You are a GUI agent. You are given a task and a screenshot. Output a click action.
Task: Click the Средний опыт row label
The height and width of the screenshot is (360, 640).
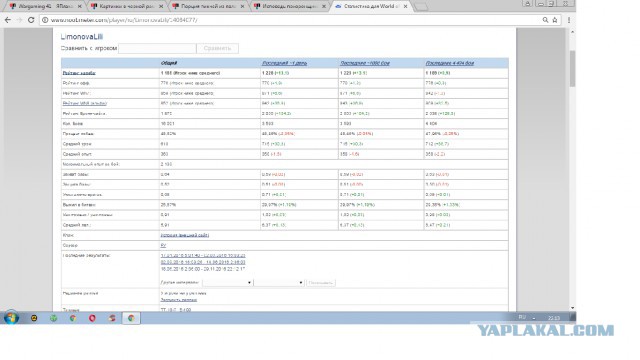pyautogui.click(x=77, y=154)
